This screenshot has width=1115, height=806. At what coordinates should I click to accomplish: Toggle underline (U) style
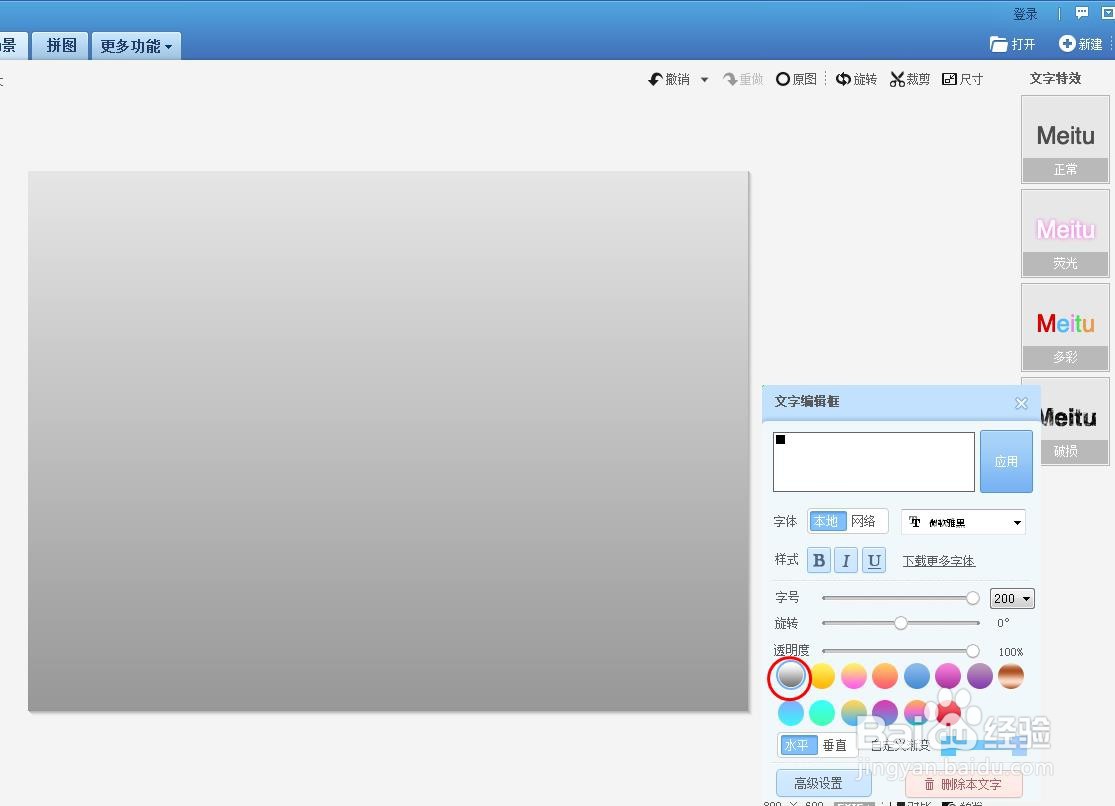coord(874,561)
